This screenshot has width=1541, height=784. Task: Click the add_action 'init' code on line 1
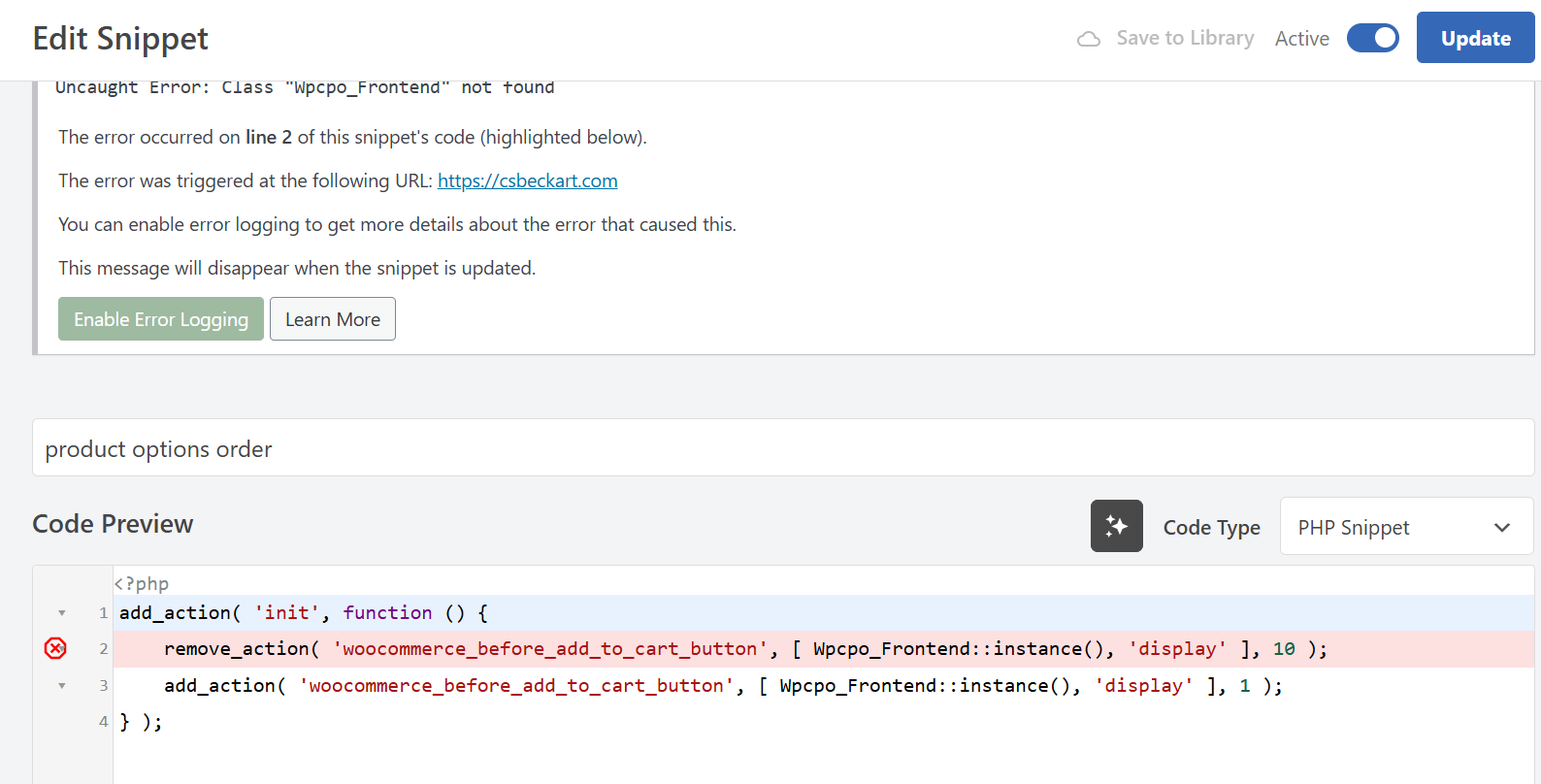[304, 613]
